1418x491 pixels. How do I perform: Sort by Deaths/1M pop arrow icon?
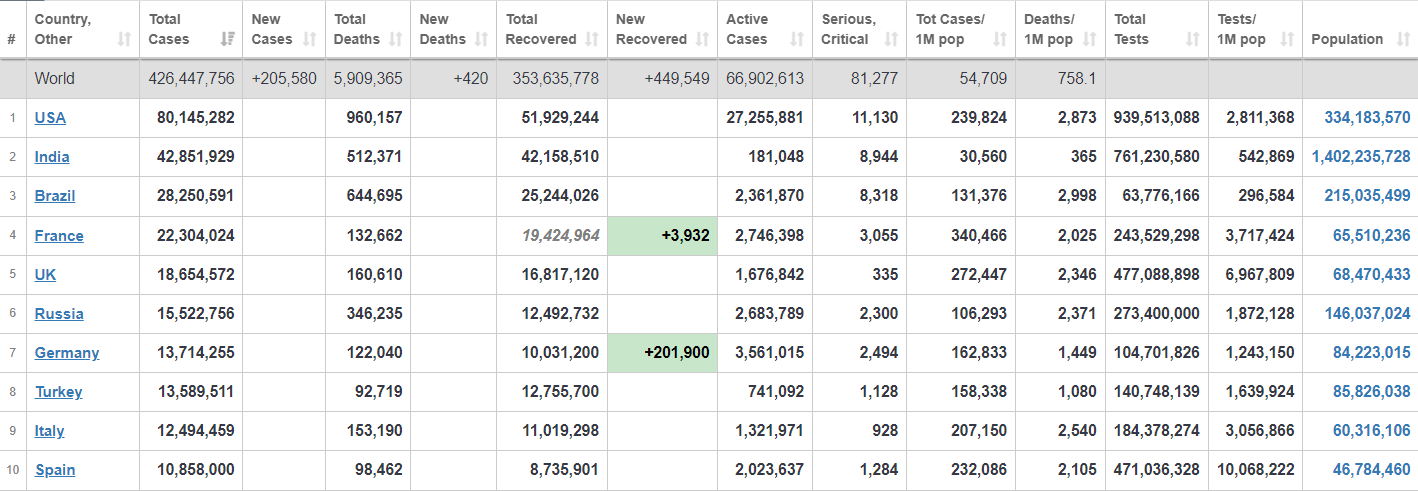click(x=1090, y=39)
